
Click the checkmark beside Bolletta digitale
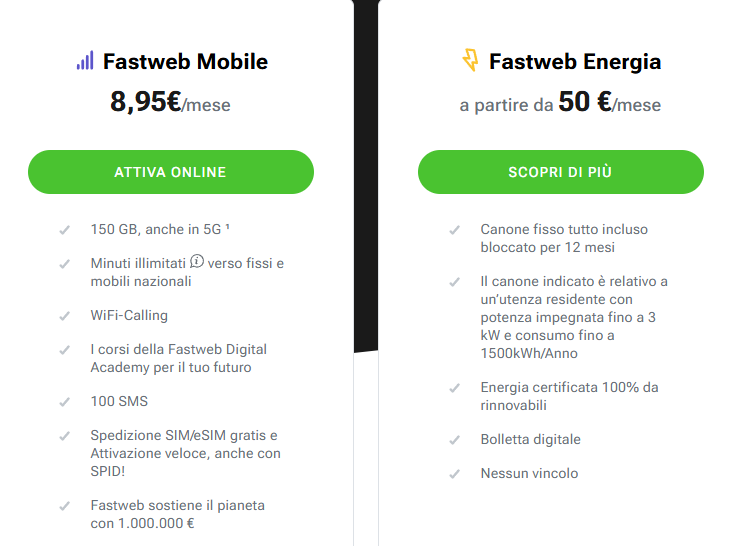[454, 440]
